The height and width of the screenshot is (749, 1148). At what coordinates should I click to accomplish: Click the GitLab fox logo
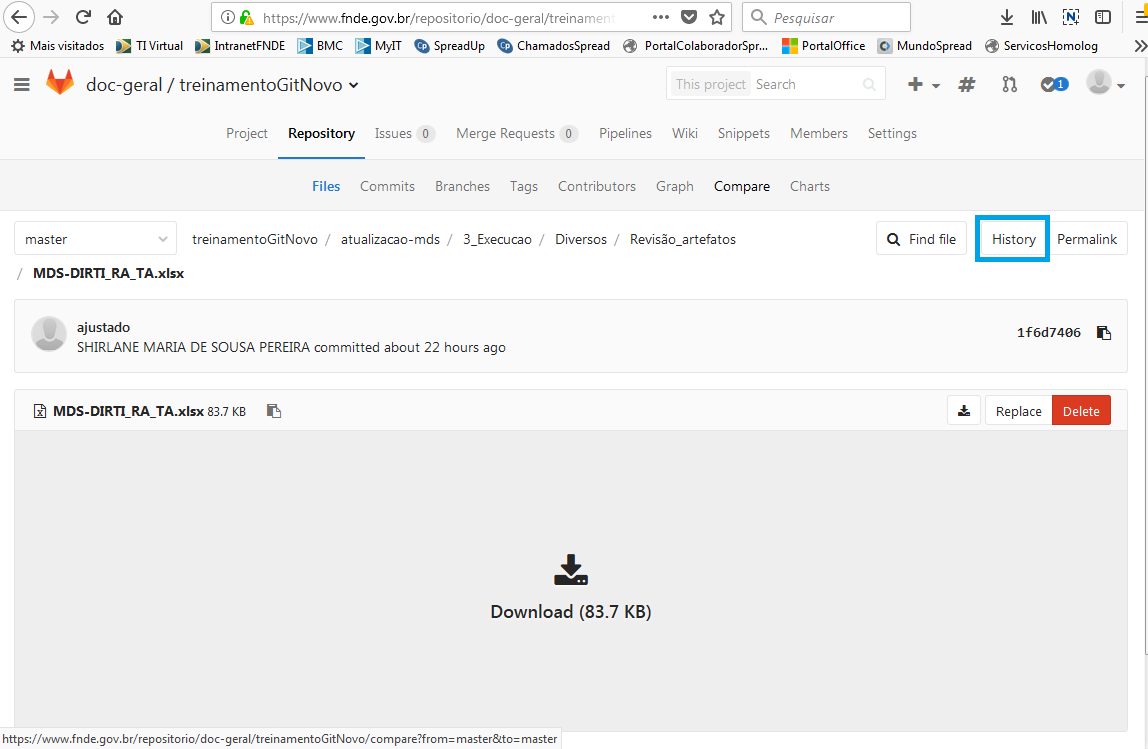[x=59, y=83]
